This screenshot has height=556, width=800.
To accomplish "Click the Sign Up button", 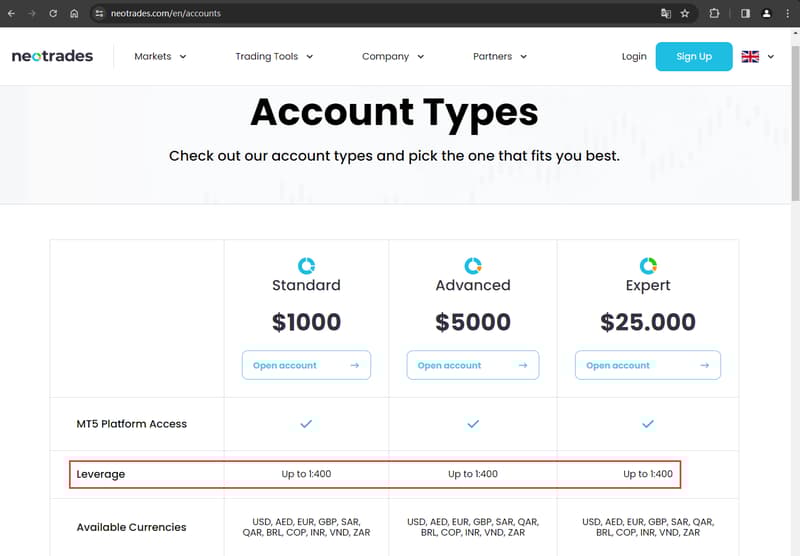I will [x=694, y=57].
